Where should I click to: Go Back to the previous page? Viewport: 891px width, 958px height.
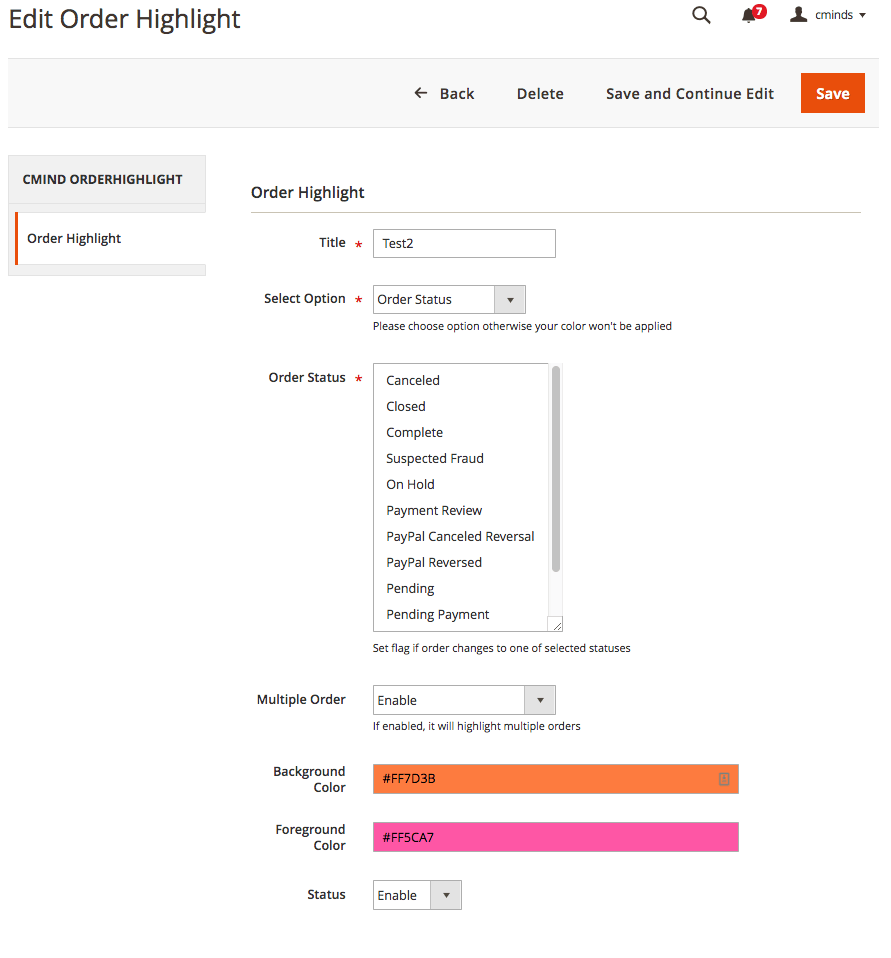(x=444, y=94)
